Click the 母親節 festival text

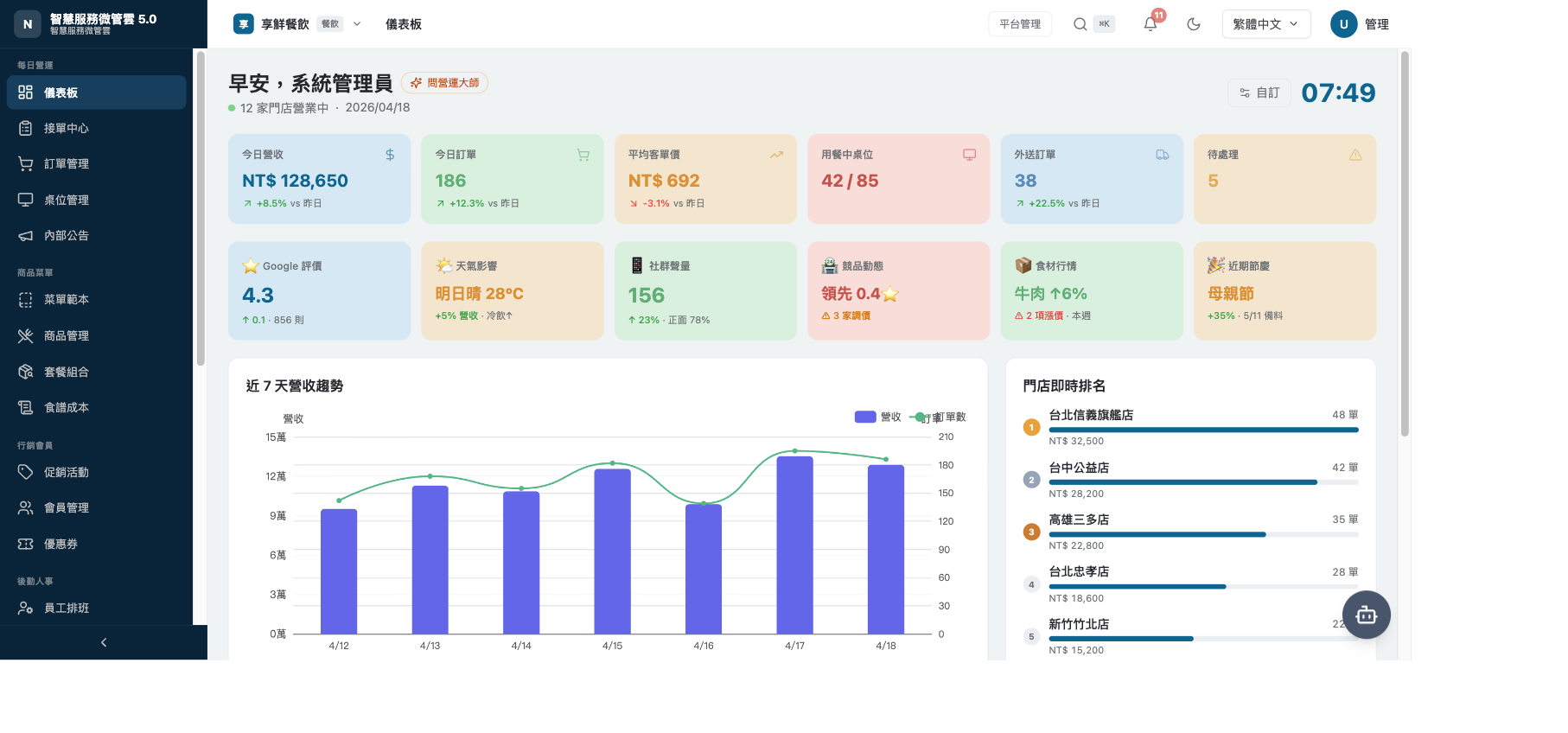click(1231, 294)
